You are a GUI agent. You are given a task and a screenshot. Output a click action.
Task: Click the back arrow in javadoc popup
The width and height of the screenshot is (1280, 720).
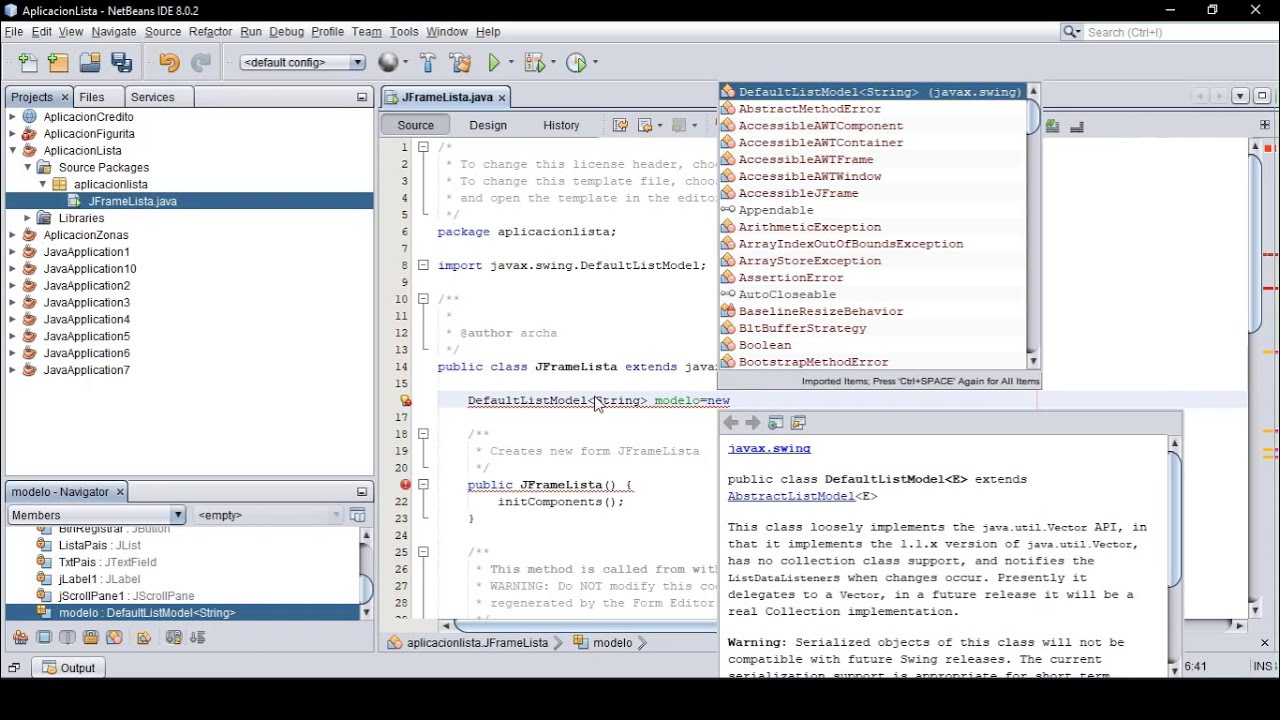[x=731, y=423]
